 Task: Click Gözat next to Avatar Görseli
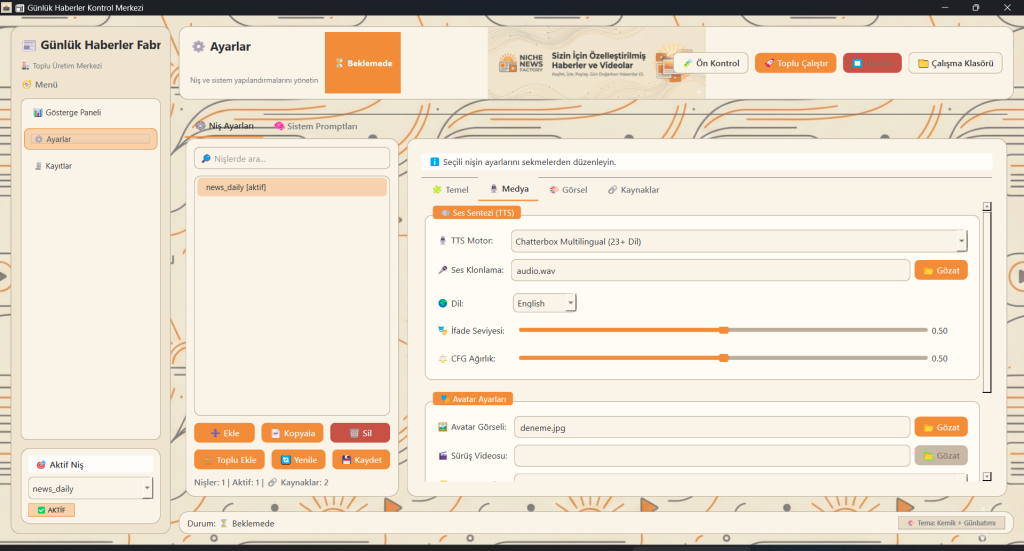click(940, 427)
